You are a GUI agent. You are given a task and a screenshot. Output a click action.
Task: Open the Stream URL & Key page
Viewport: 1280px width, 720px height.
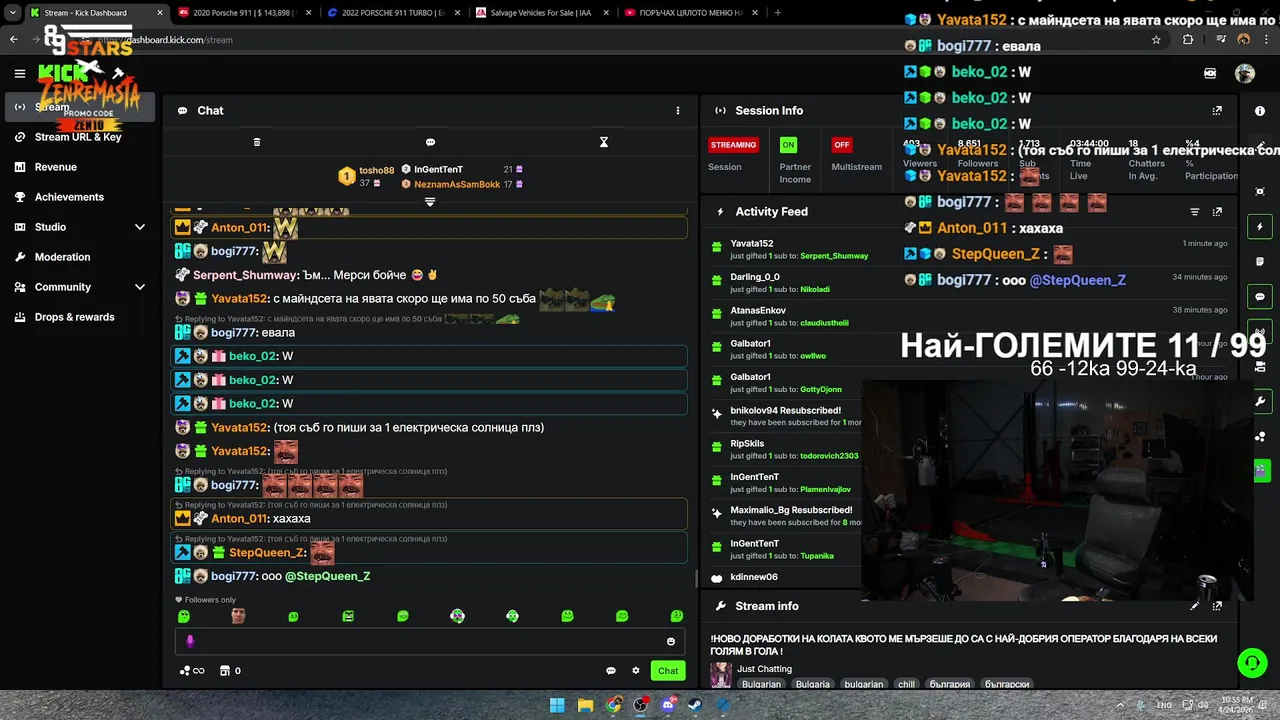pos(78,137)
